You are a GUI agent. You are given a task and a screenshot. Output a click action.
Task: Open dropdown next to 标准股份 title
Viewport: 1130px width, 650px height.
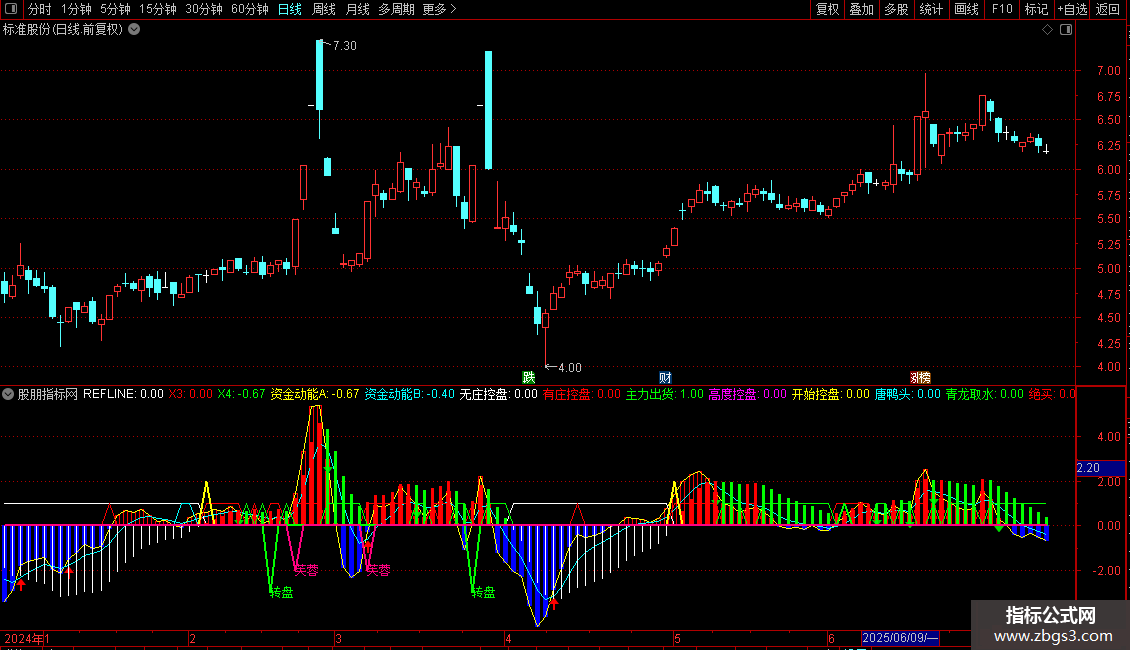click(134, 30)
